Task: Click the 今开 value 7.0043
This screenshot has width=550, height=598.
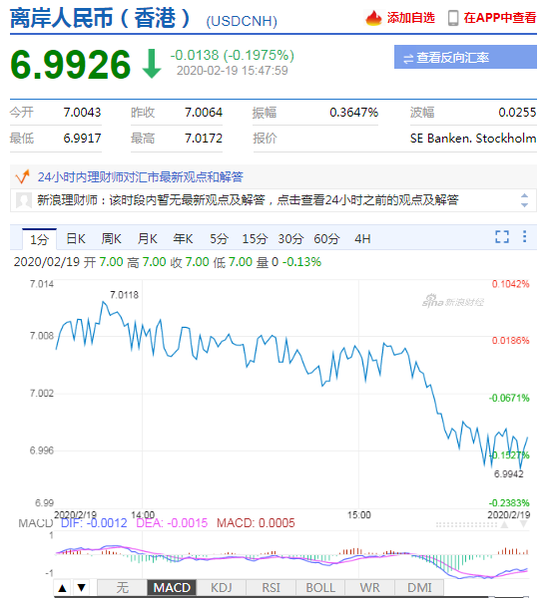Action: (x=82, y=113)
